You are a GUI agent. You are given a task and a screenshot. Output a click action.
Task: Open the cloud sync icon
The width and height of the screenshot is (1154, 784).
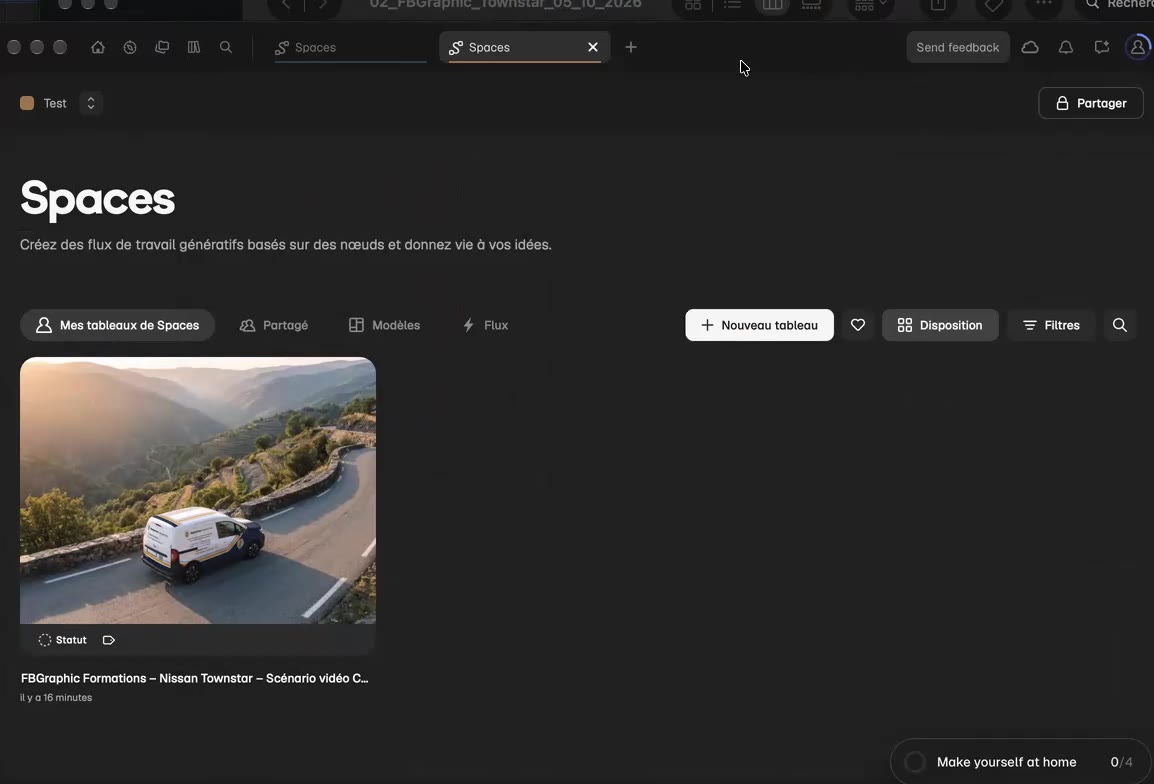pos(1030,47)
